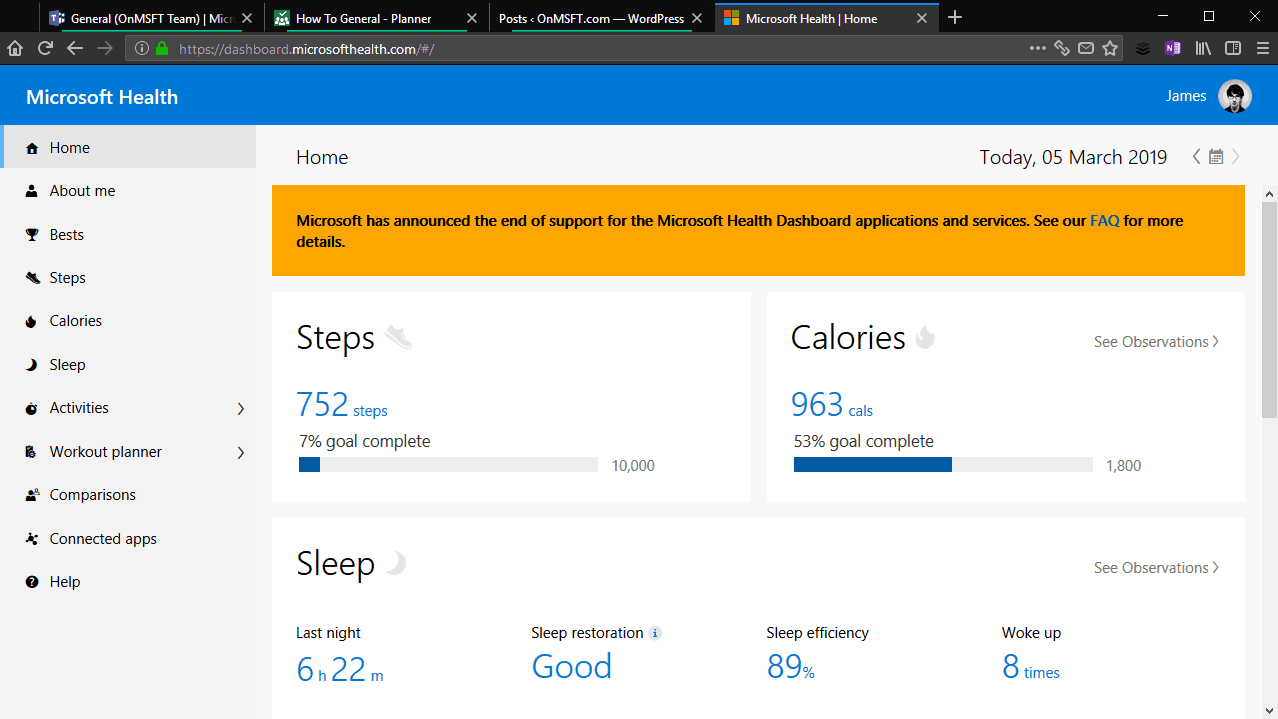This screenshot has height=719, width=1278.
Task: Click the 963 cals value
Action: click(832, 405)
